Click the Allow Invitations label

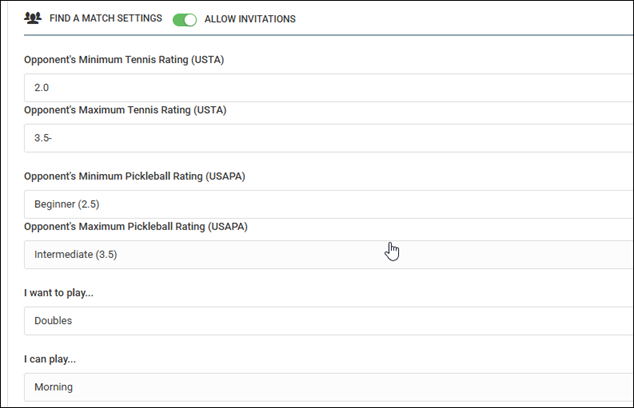(x=250, y=19)
